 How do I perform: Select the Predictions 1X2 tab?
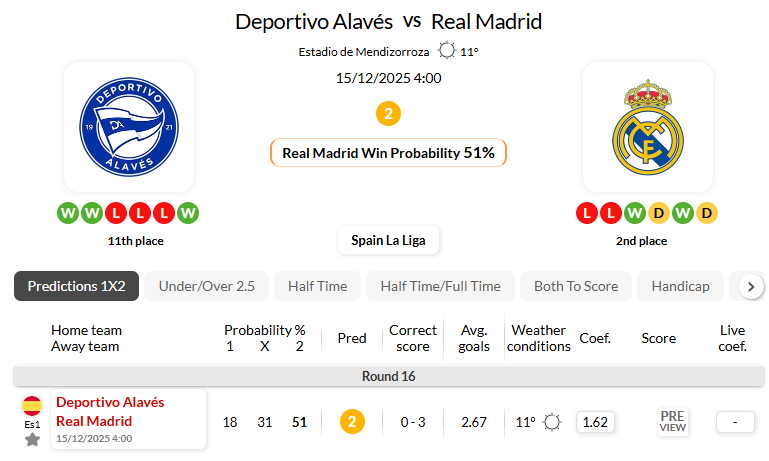76,286
